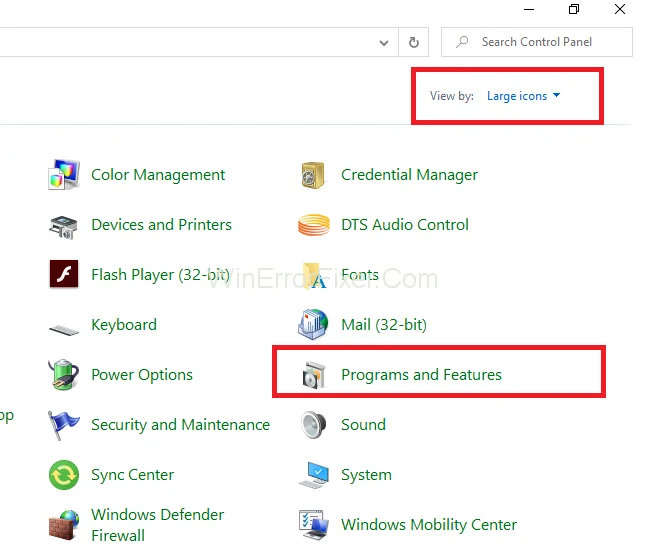Refresh the Control Panel view

(x=414, y=42)
